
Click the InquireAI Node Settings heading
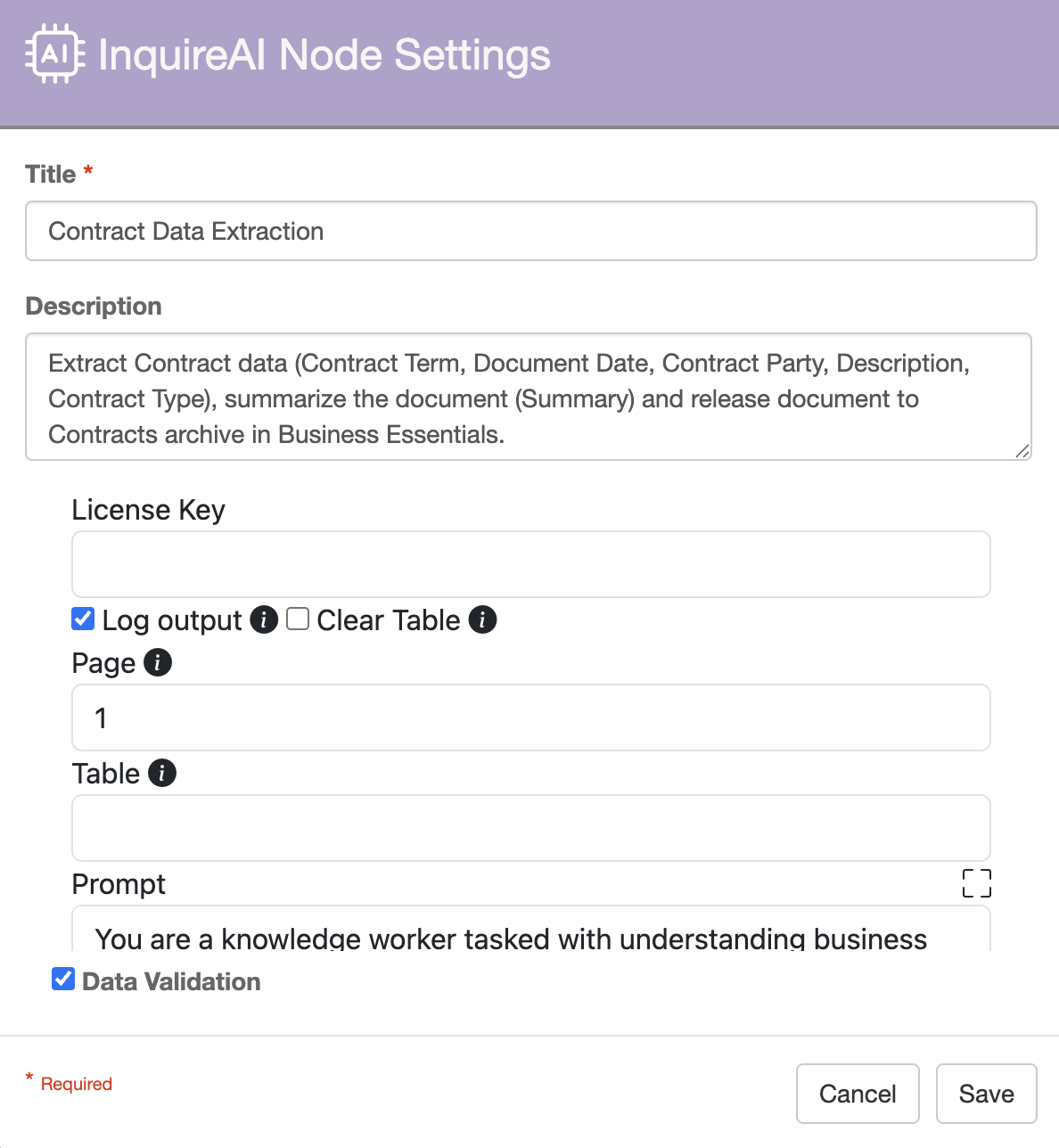[x=324, y=55]
